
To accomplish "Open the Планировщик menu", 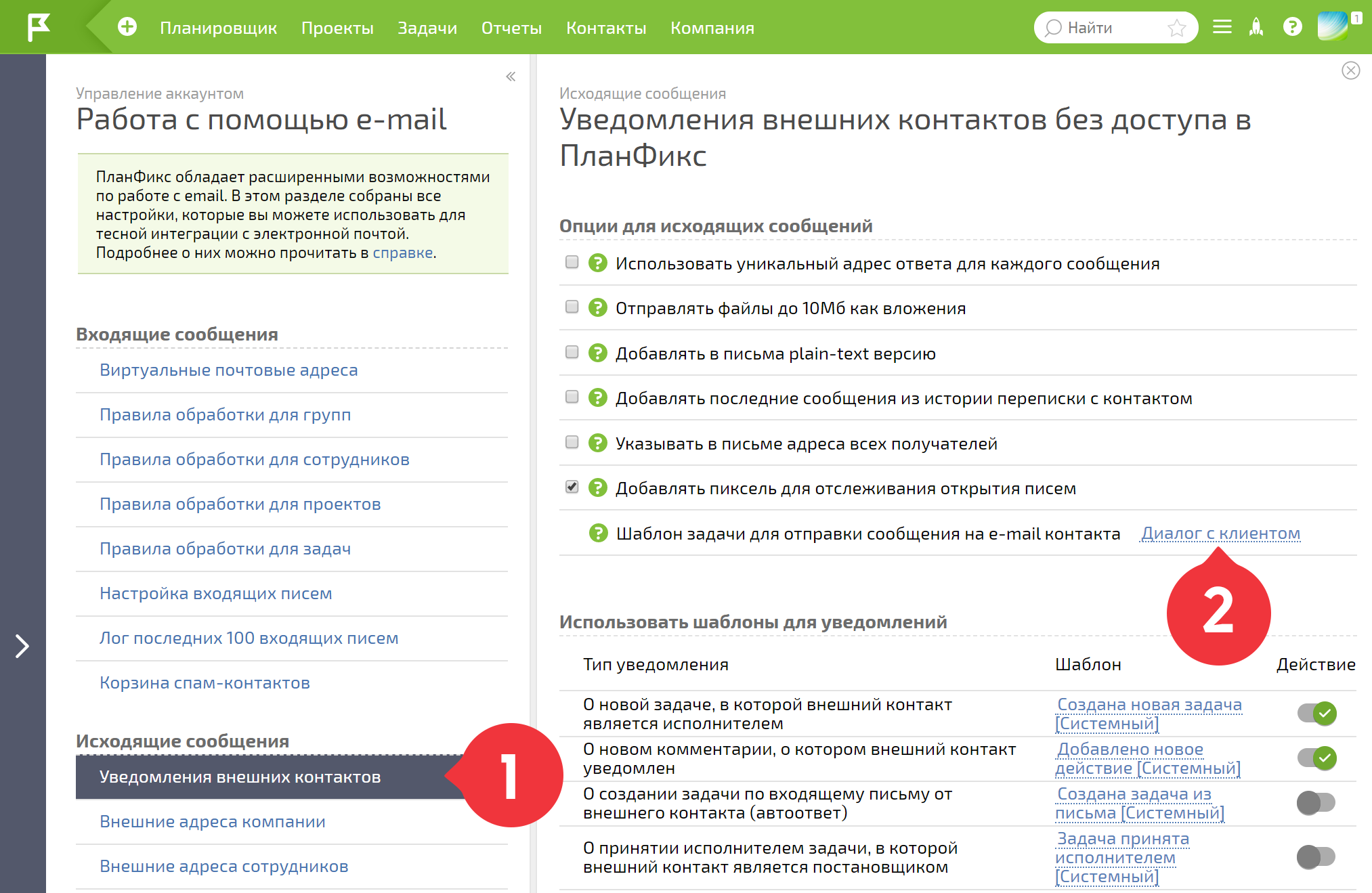I will click(x=218, y=28).
